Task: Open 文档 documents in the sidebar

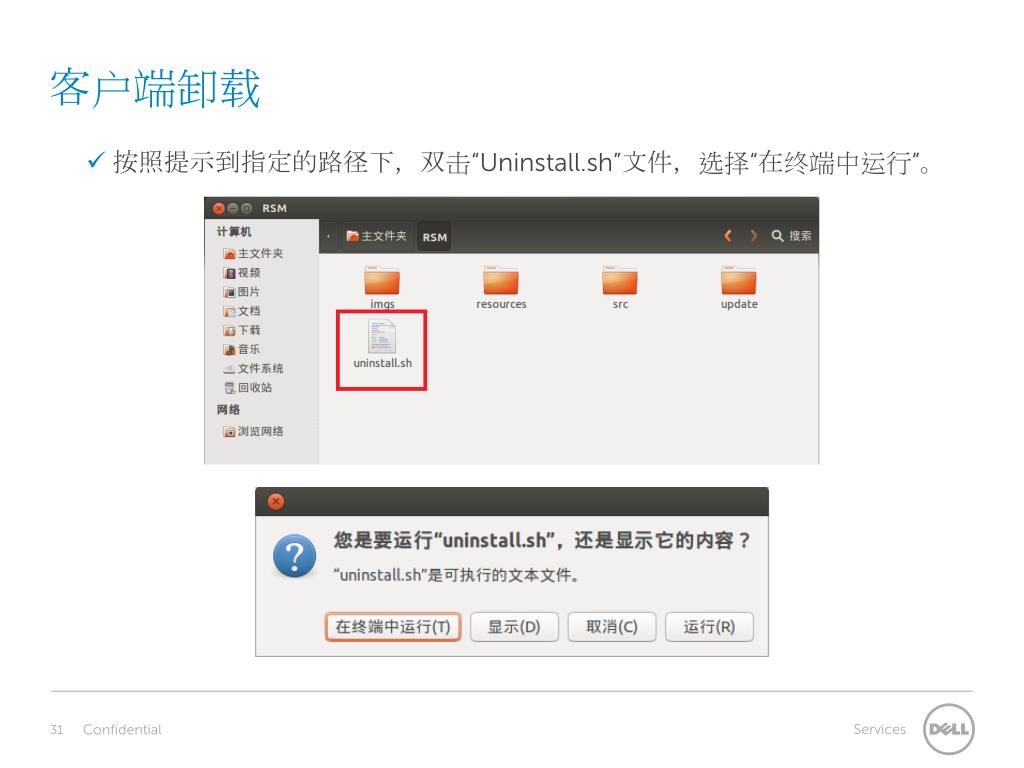Action: click(242, 311)
